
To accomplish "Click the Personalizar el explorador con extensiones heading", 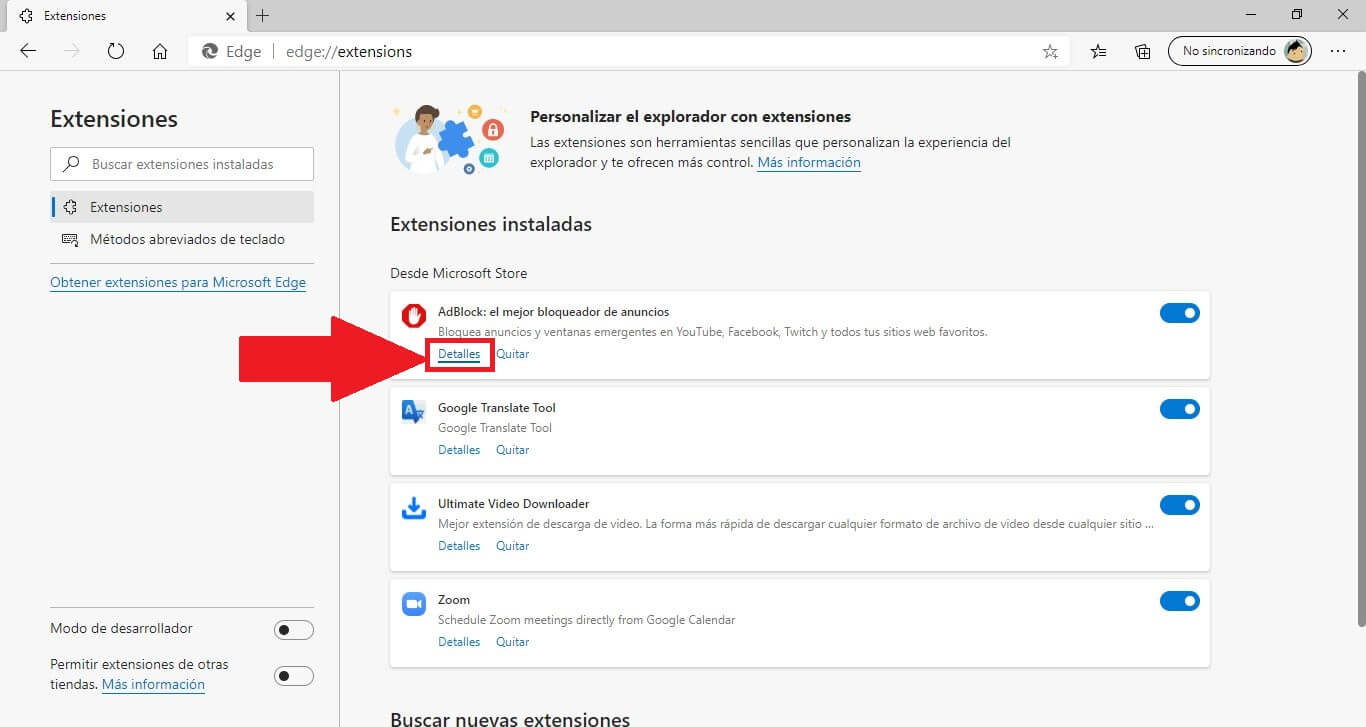I will [x=690, y=116].
